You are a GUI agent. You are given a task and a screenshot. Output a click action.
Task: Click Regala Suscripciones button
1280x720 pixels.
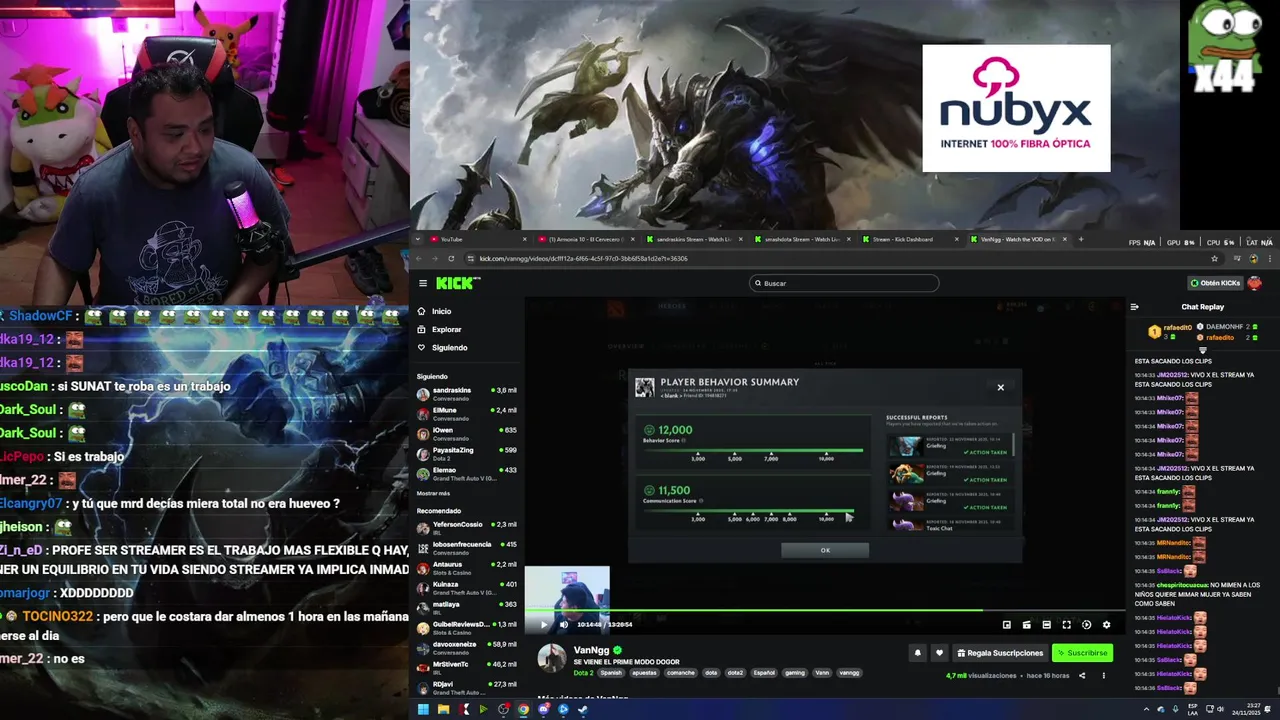[1000, 653]
